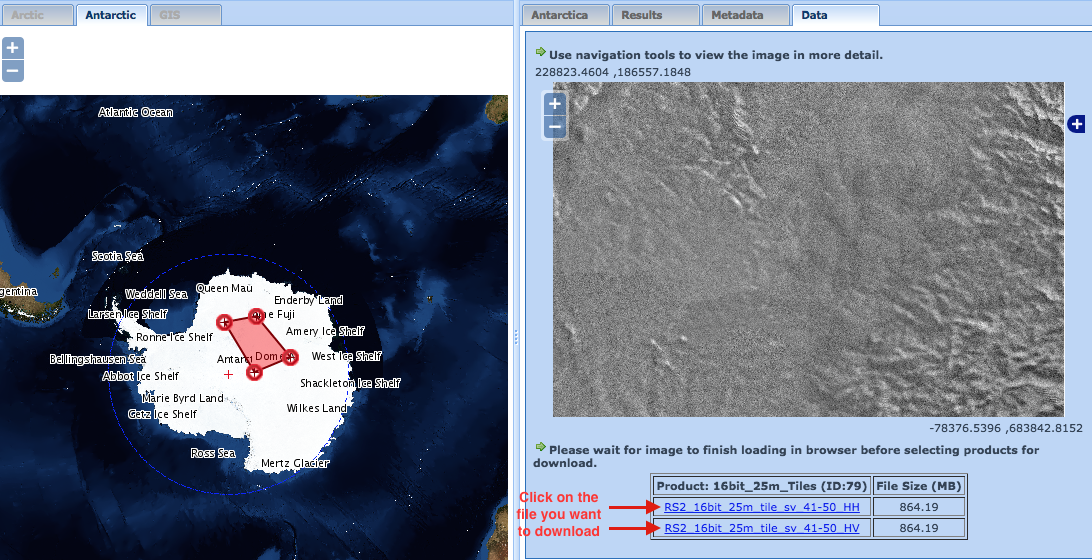Viewport: 1092px width, 560px height.
Task: Click the Product 16bit_25m_Tiles table header
Action: click(x=761, y=485)
